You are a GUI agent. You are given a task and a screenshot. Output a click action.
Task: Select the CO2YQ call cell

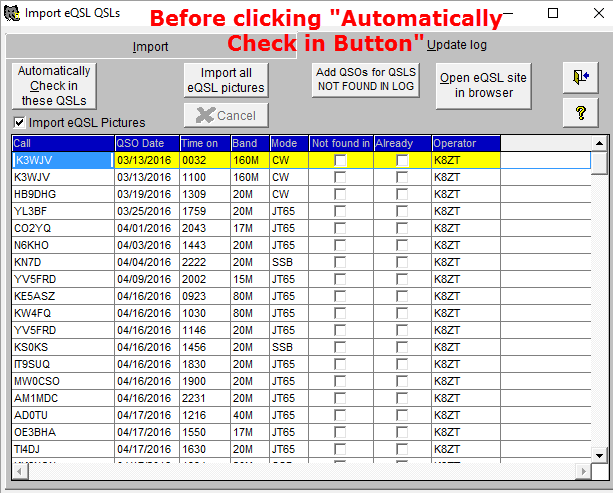(x=63, y=228)
